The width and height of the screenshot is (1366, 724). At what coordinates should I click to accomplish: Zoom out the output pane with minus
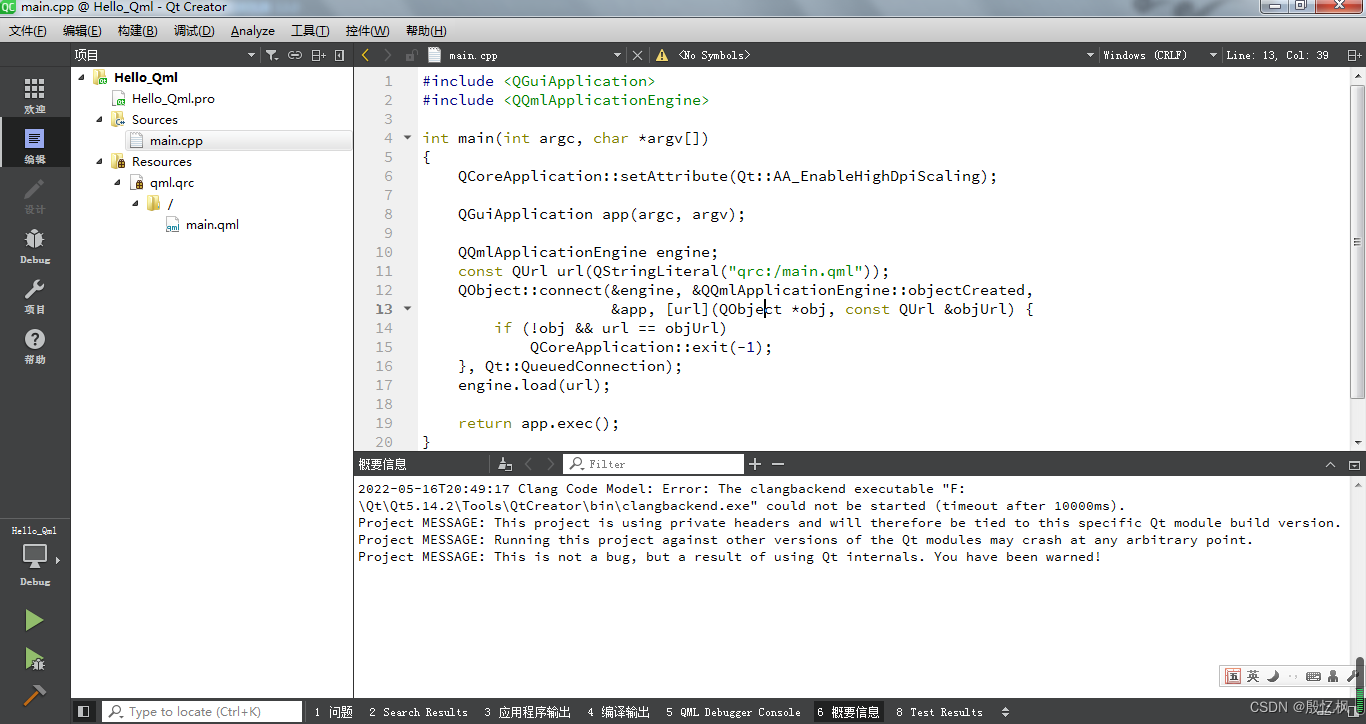pos(778,464)
